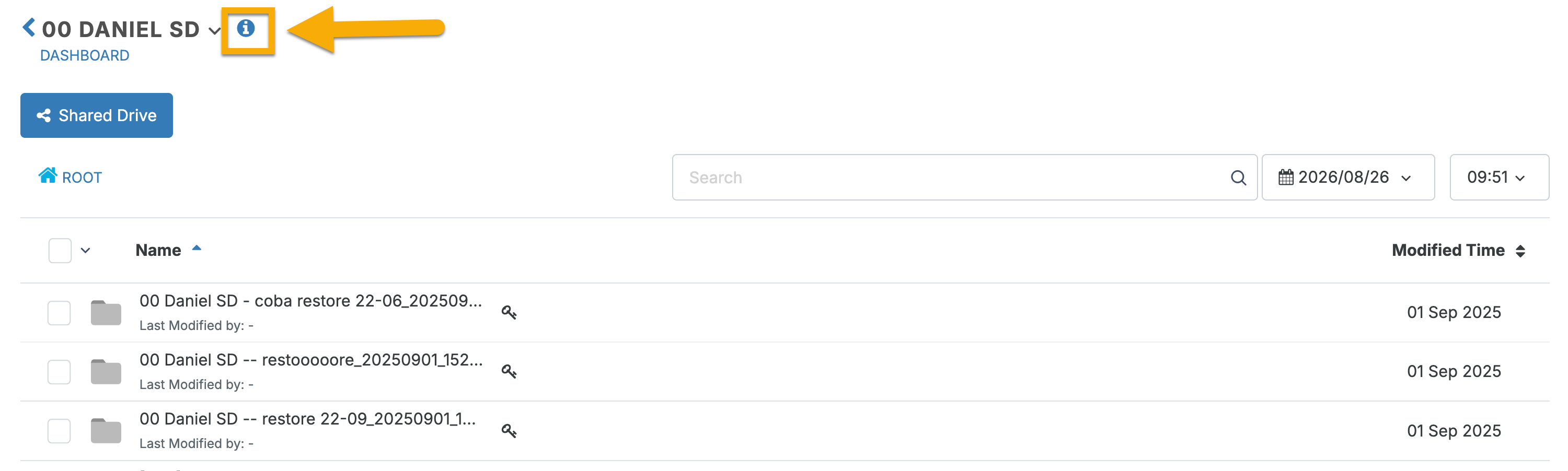Click the key icon for restore 22-09 folder

tap(509, 431)
